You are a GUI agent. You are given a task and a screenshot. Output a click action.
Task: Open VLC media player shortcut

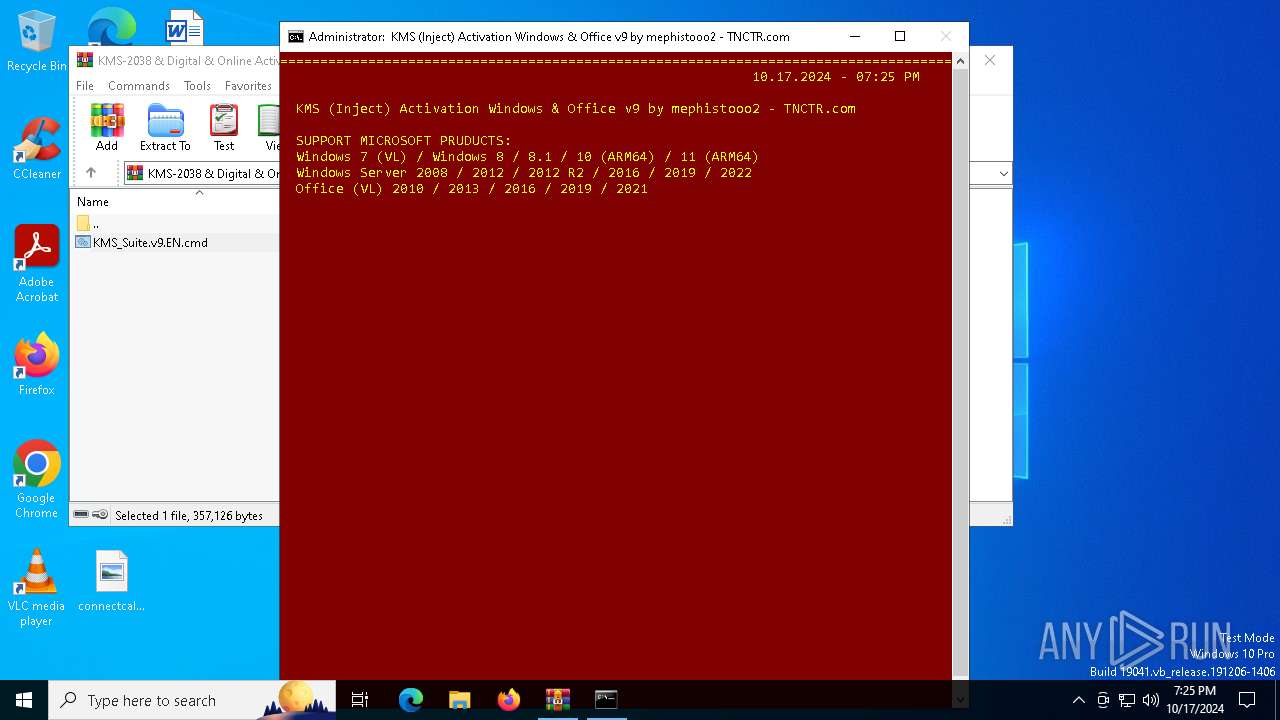click(37, 588)
